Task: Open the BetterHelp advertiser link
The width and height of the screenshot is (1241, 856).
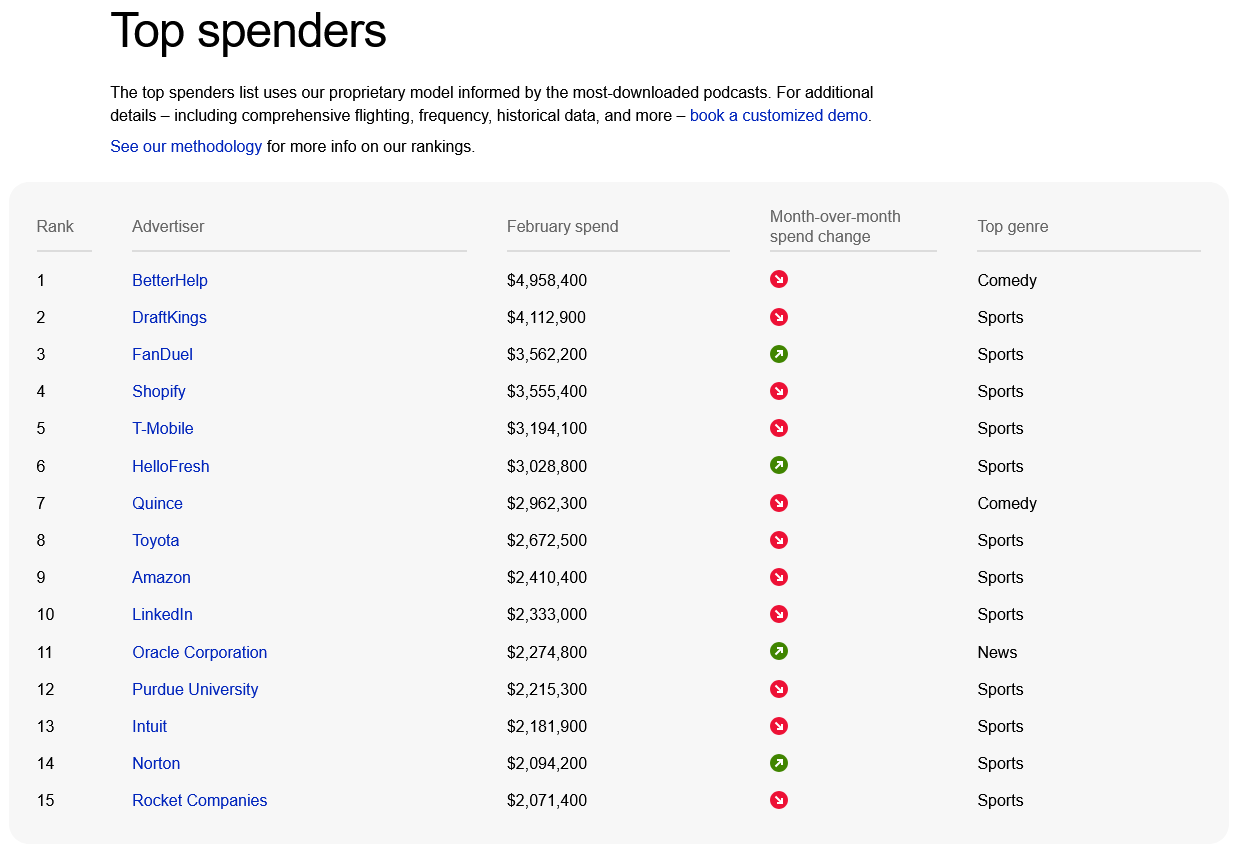Action: 170,280
